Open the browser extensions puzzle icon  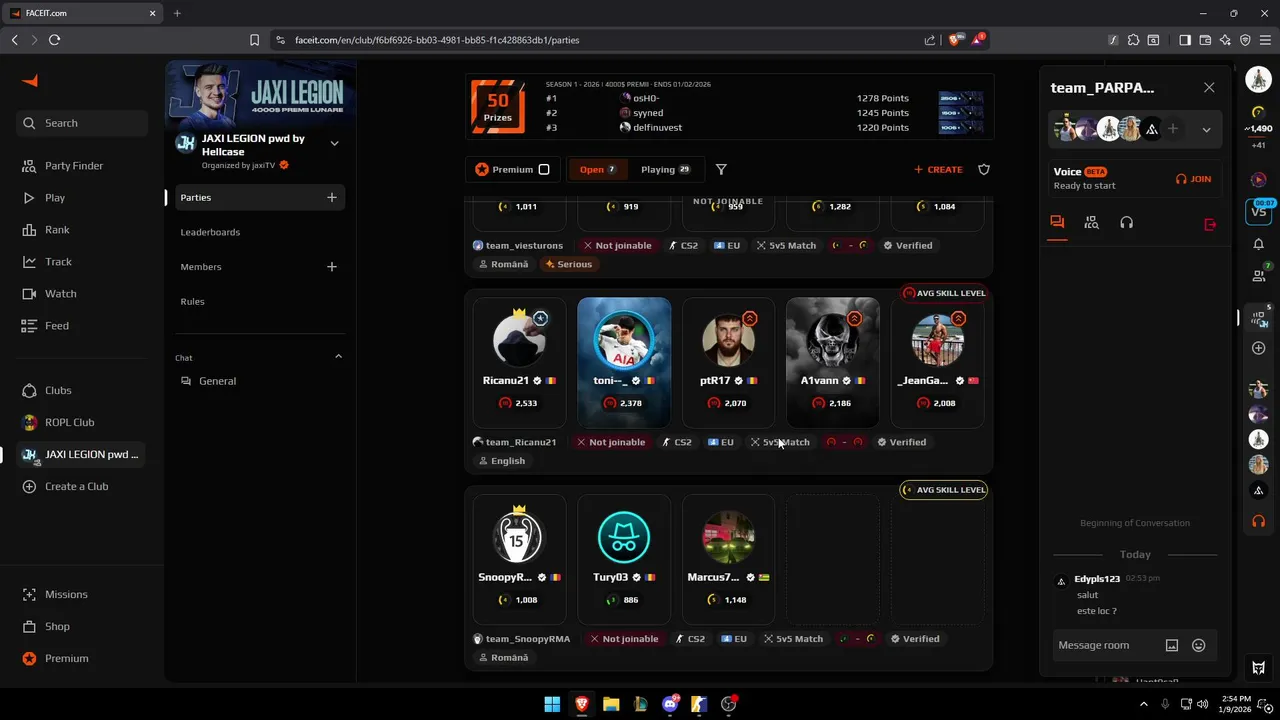click(1133, 40)
